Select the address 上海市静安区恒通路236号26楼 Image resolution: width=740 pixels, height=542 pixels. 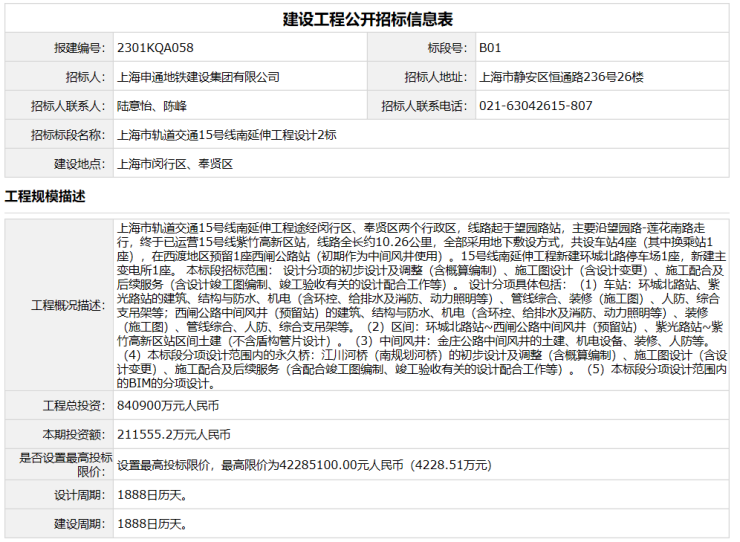coord(561,77)
